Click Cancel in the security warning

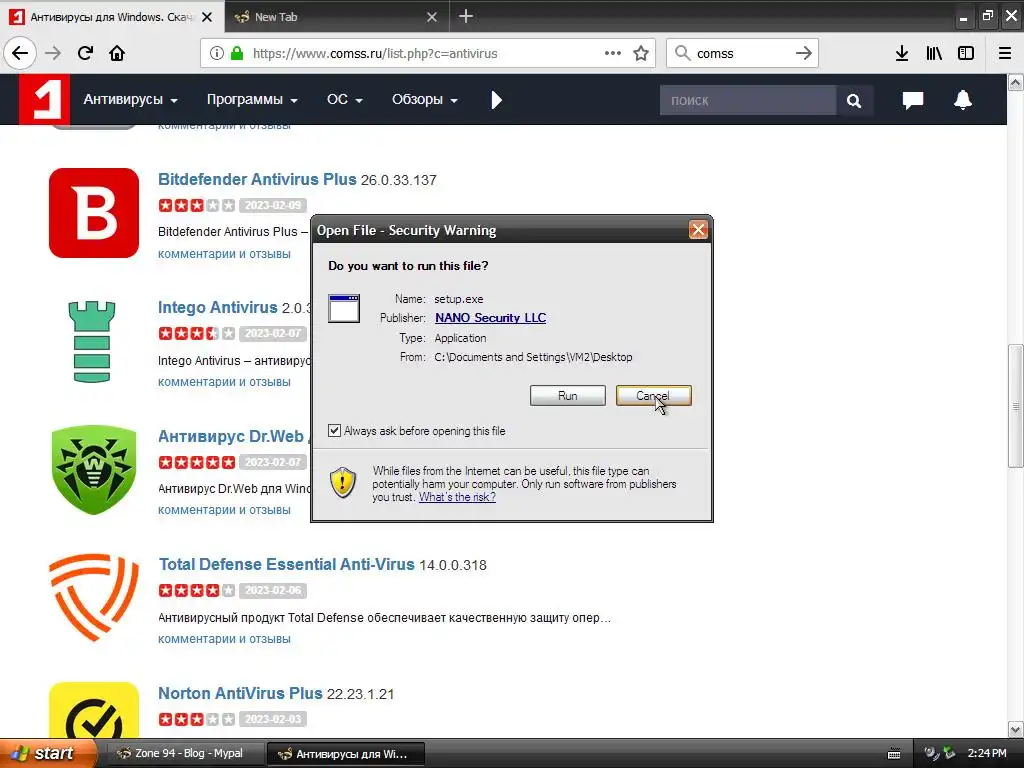tap(653, 395)
